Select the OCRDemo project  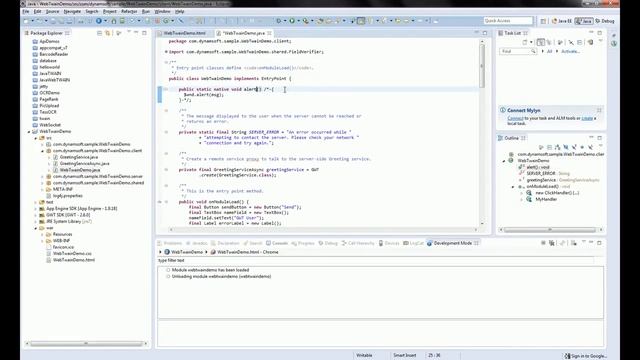[x=49, y=93]
